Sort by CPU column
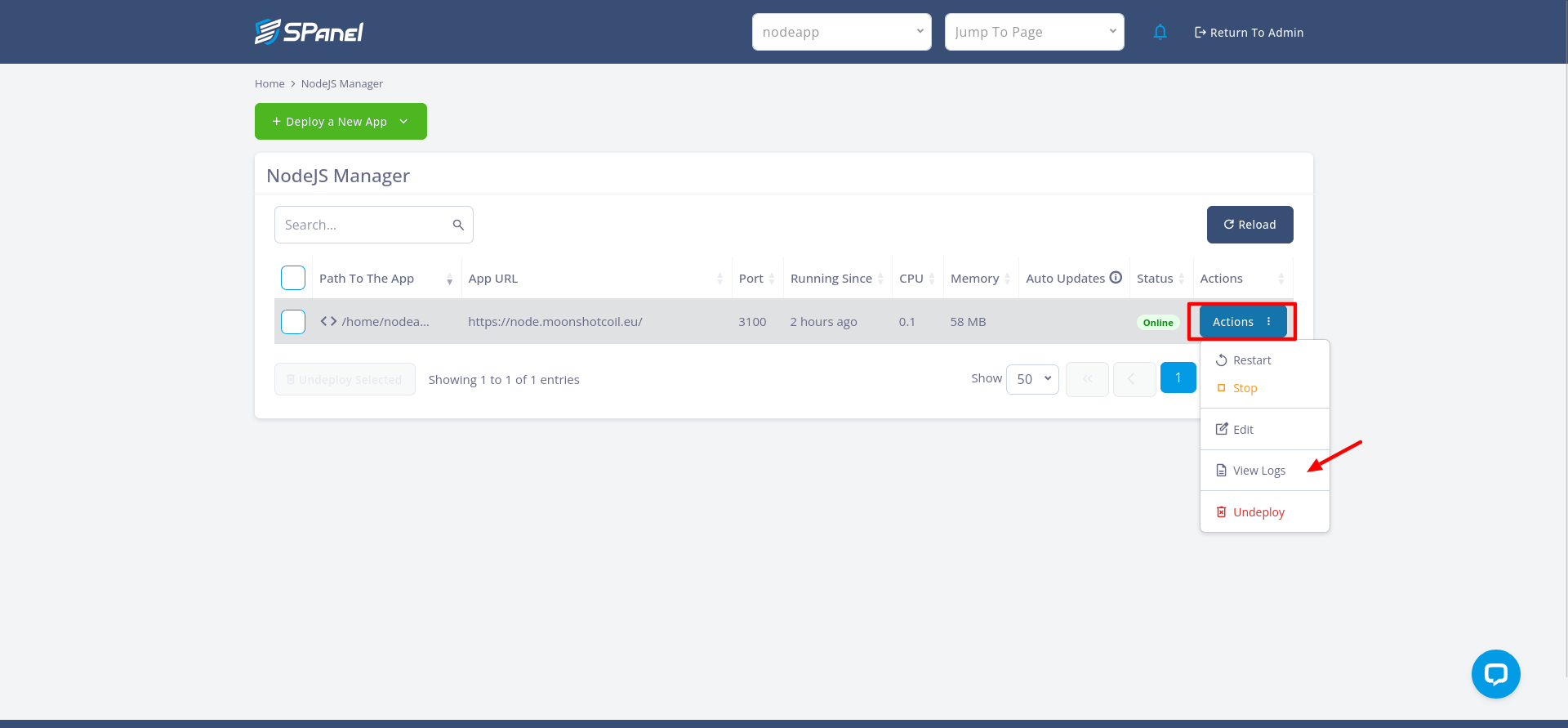Screen dimensions: 1568x728 (918, 279)
